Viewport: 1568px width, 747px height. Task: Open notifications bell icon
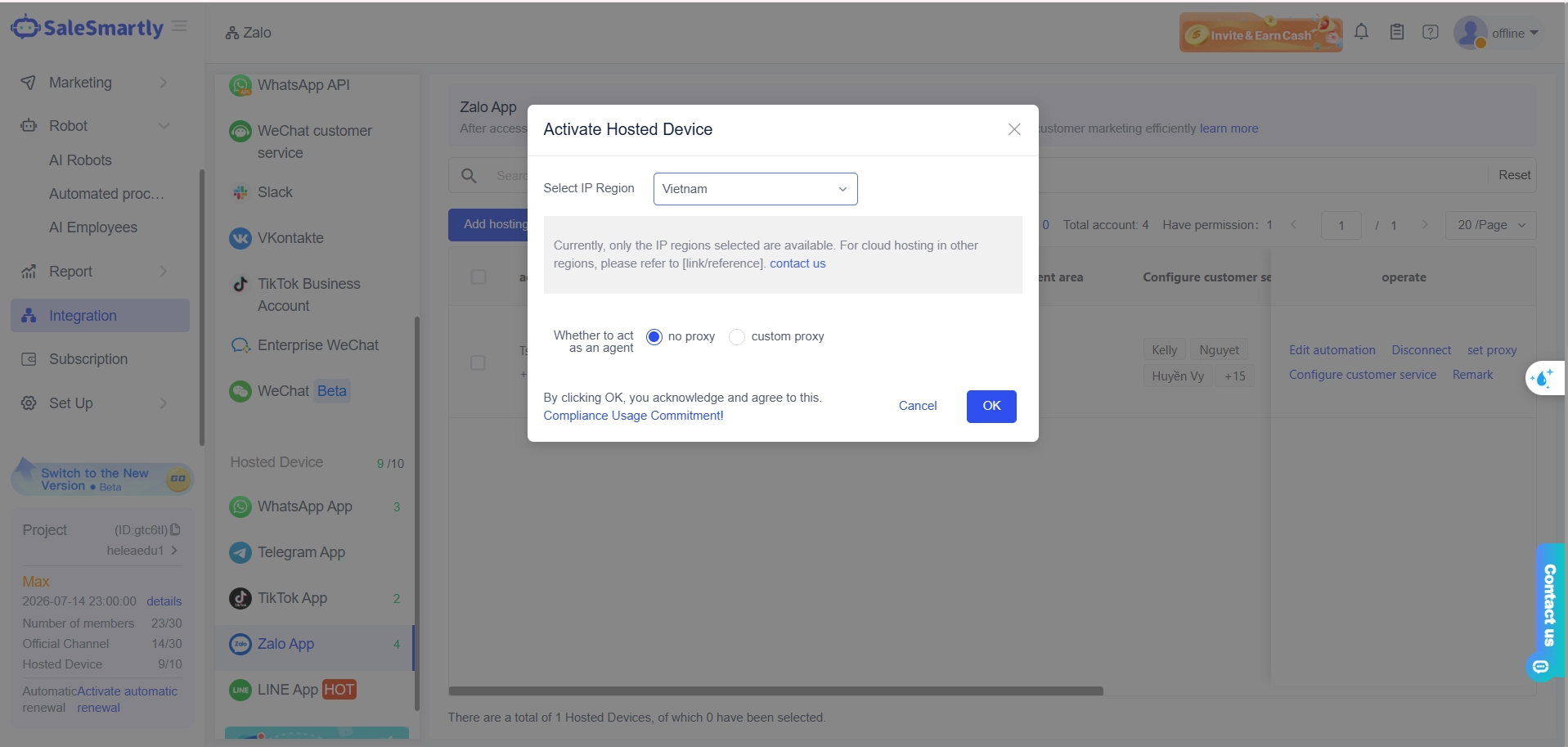coord(1361,32)
